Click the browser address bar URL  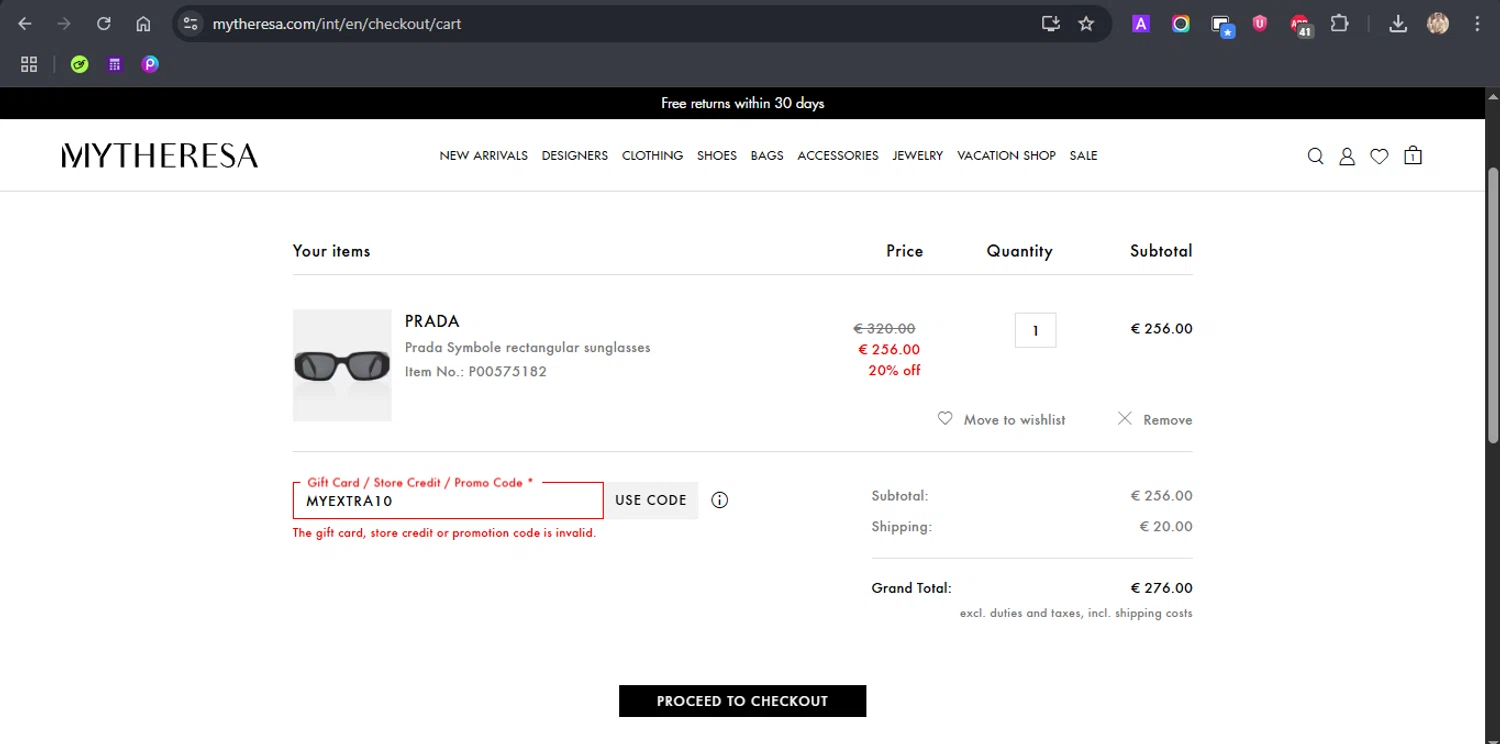(337, 24)
